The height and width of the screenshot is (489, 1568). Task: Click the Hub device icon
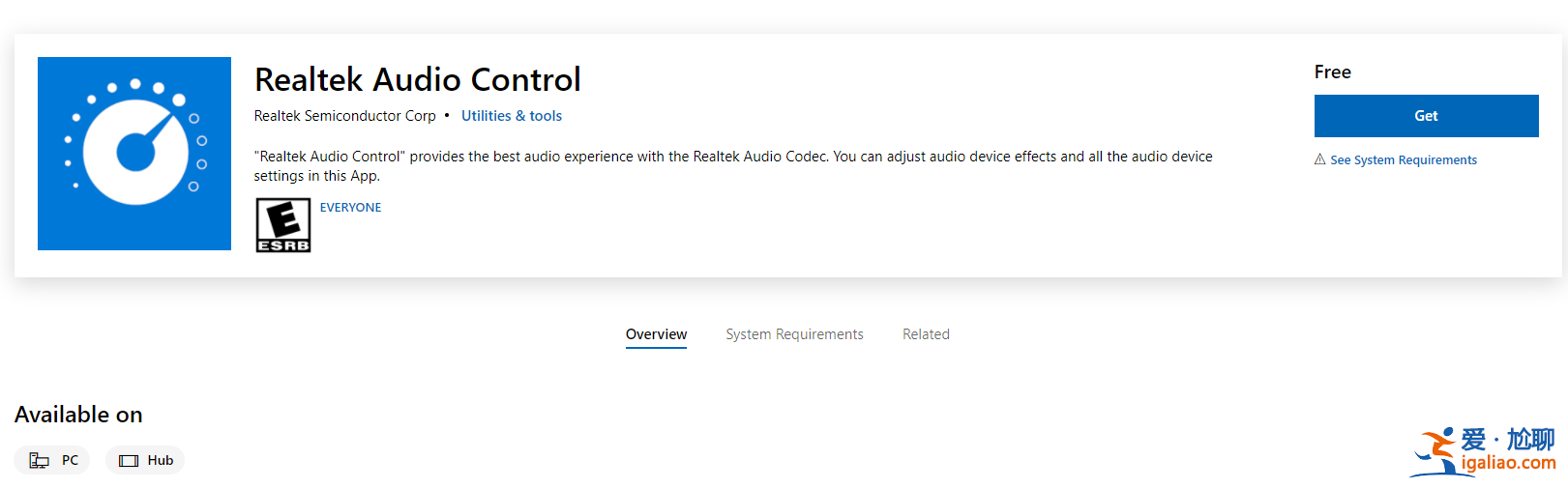[x=129, y=461]
